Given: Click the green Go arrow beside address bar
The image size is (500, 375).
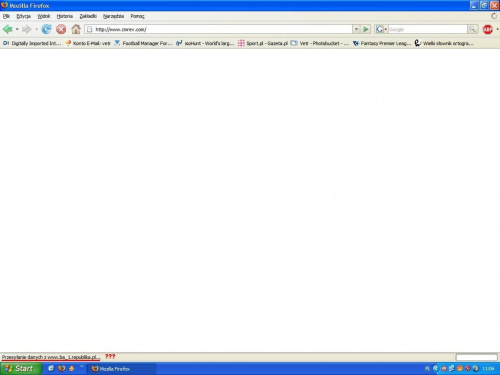Looking at the screenshot, I should (366, 29).
